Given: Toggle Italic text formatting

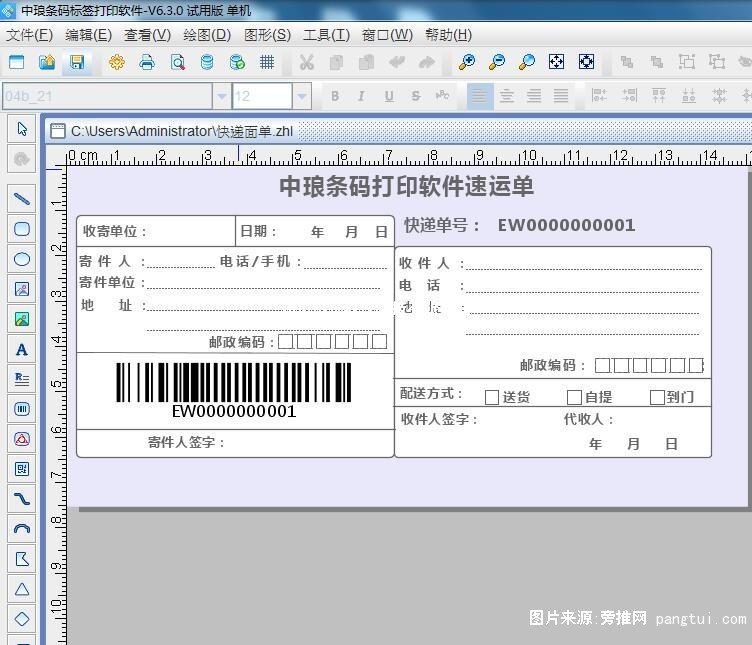Looking at the screenshot, I should (361, 96).
